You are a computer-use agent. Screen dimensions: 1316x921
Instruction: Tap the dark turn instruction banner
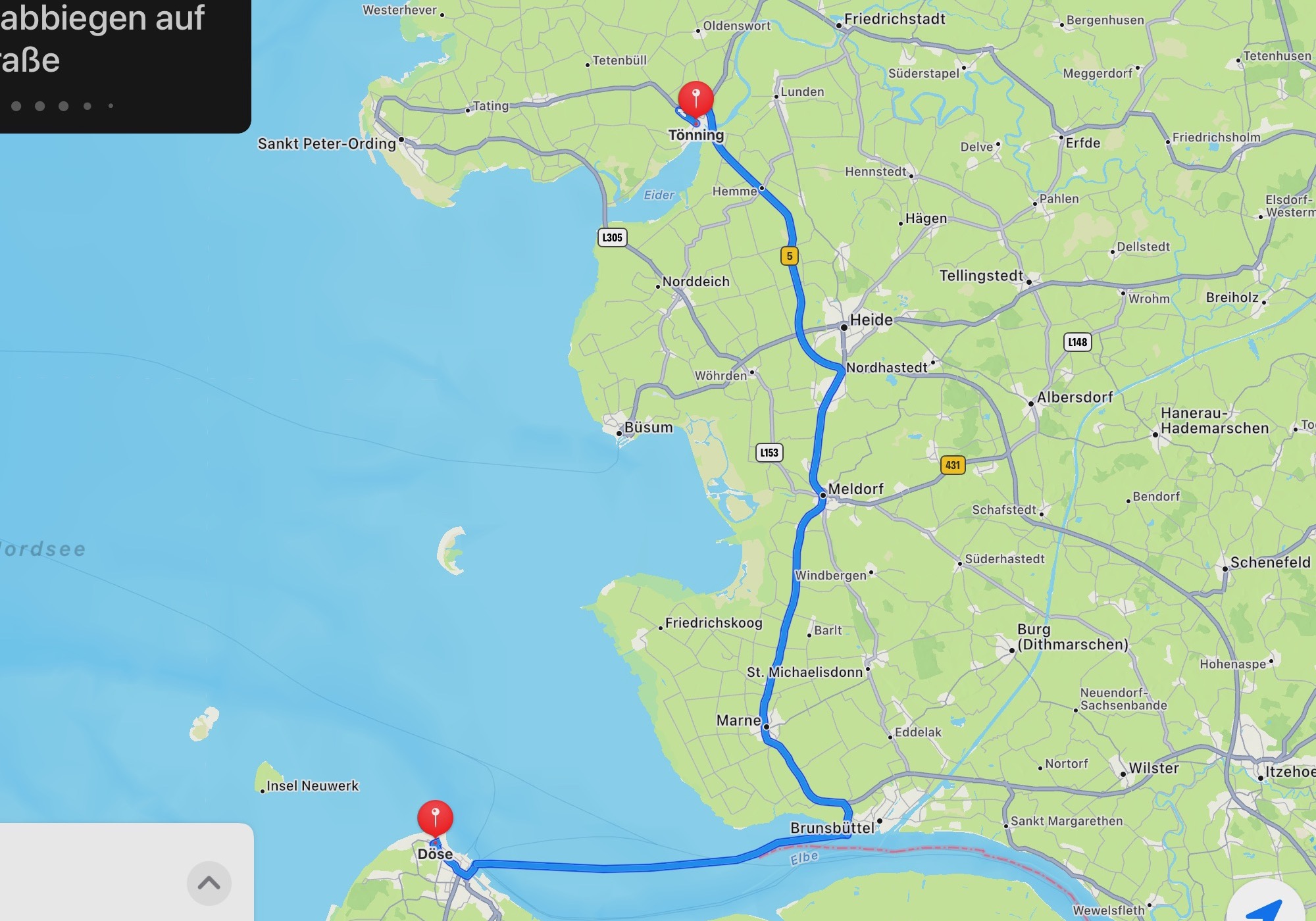[125, 66]
